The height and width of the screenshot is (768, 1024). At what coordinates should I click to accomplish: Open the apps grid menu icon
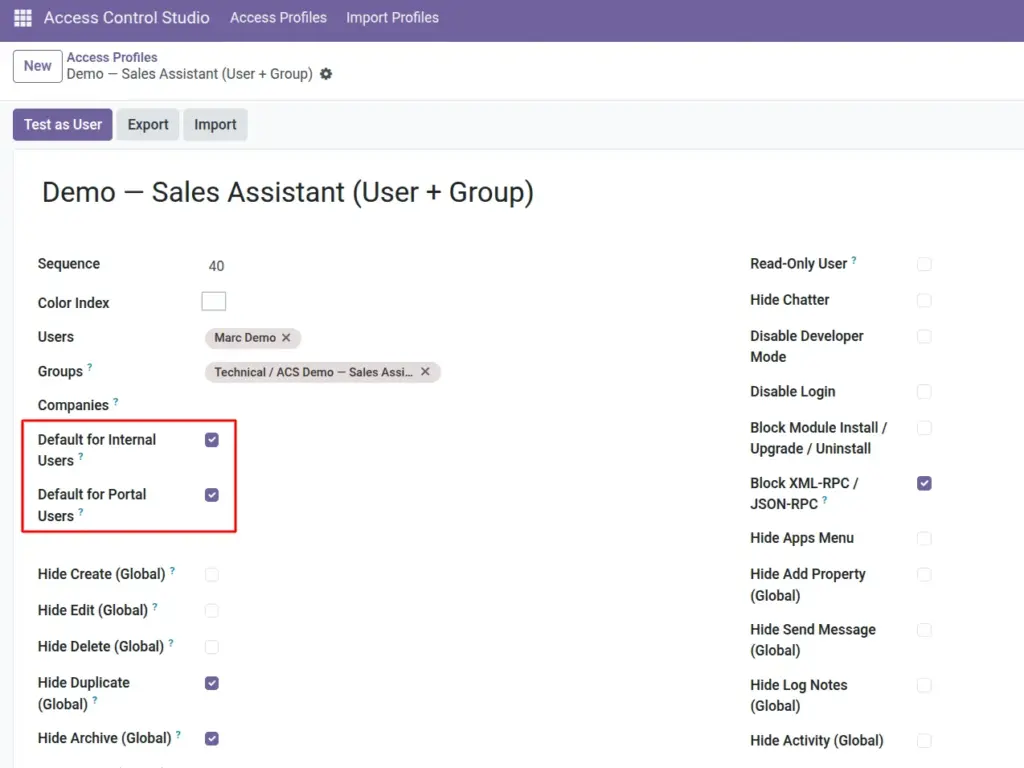[x=23, y=18]
